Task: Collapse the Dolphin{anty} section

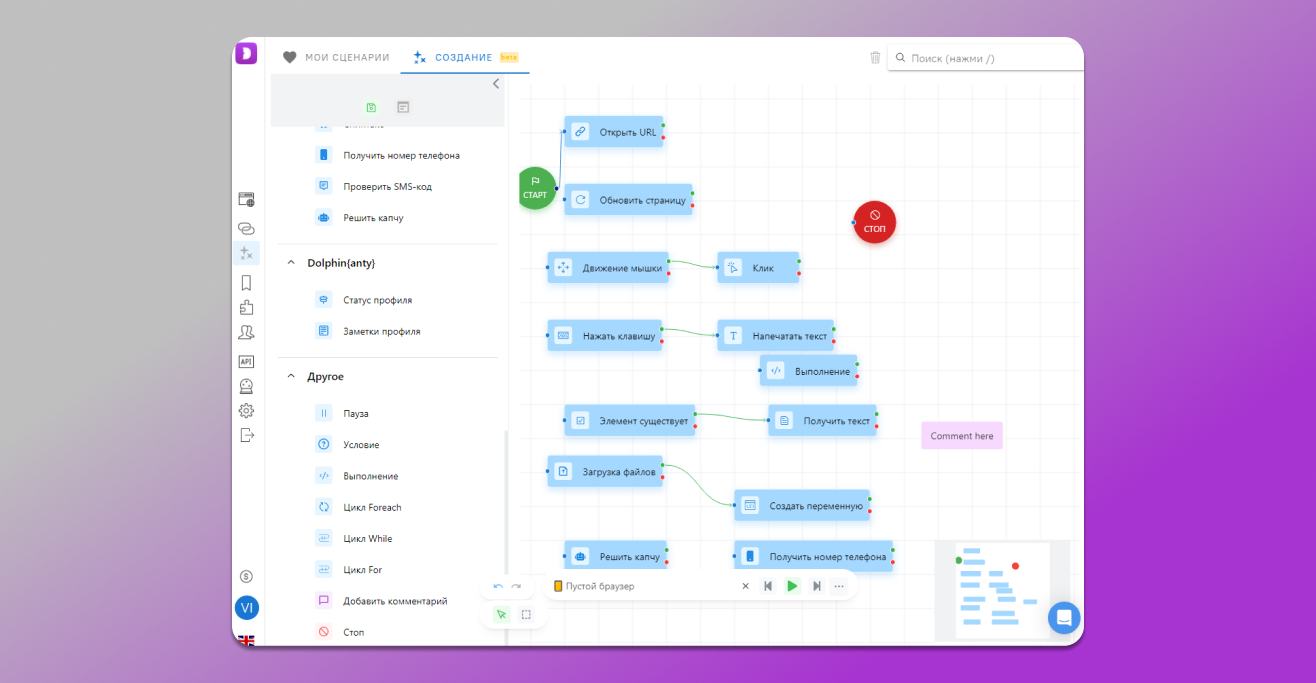Action: 291,263
